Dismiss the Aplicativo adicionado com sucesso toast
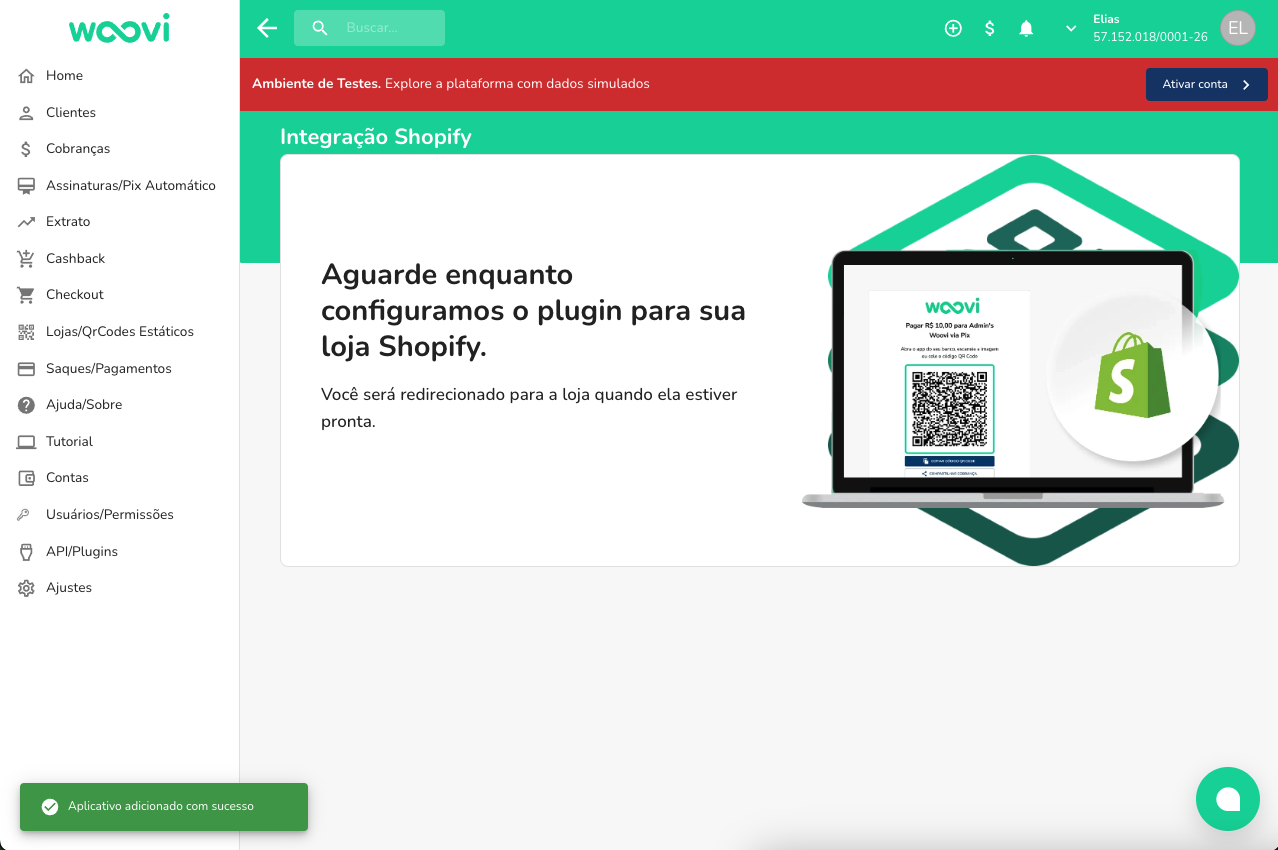Screen dimensions: 1278x850 point(163,807)
